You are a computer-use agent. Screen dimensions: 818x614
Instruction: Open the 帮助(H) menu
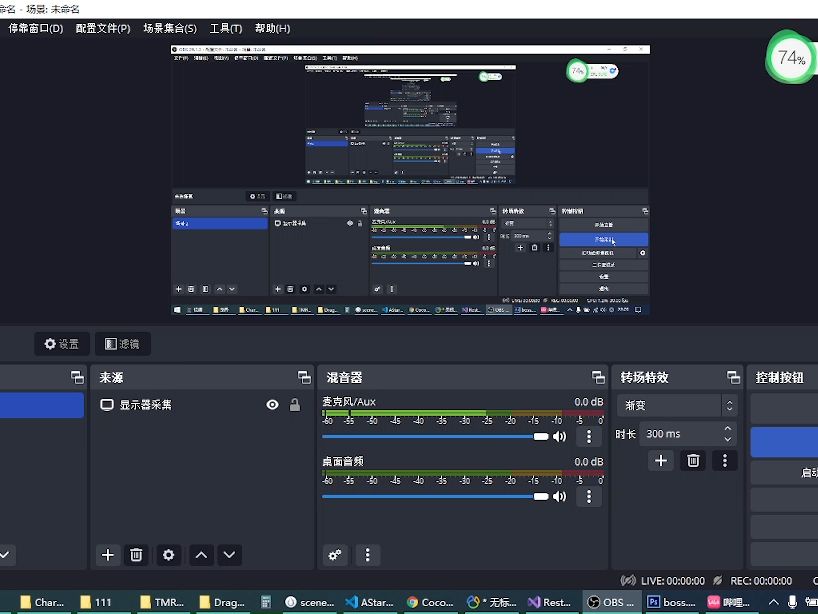tap(272, 28)
